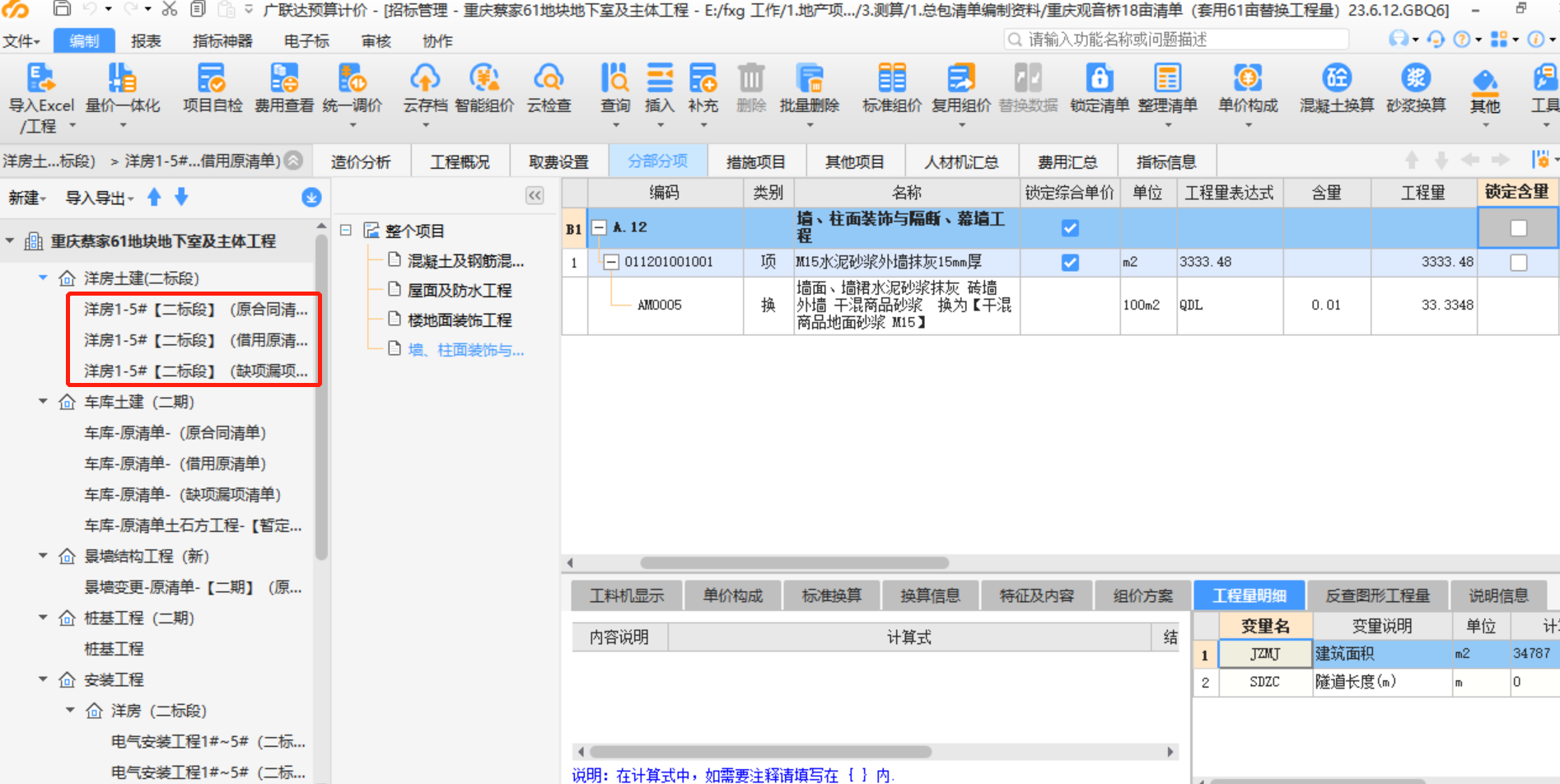Collapse 景墙结构工程(新) node
Image resolution: width=1560 pixels, height=784 pixels.
click(x=43, y=556)
